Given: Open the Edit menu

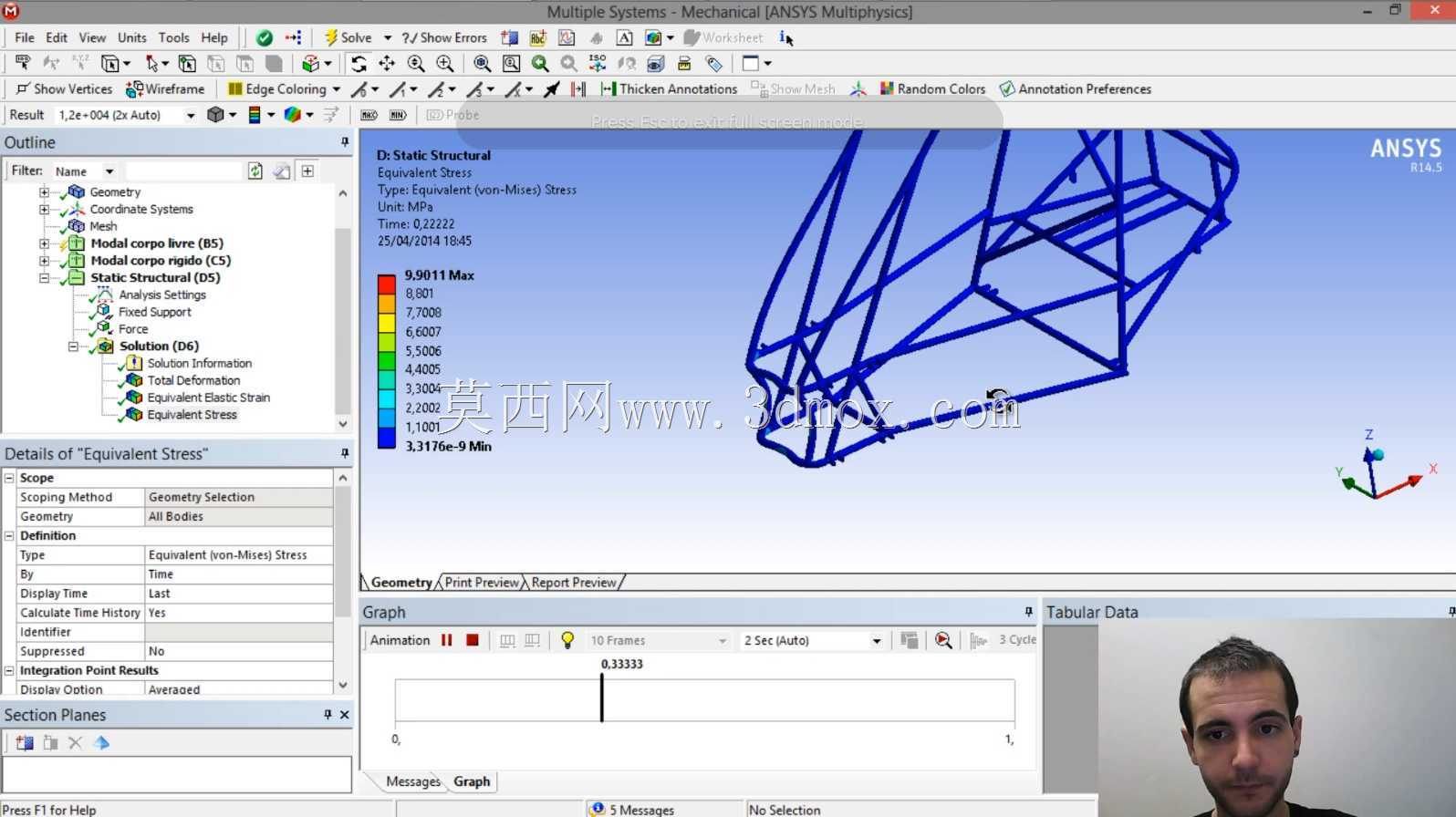Looking at the screenshot, I should tap(57, 37).
